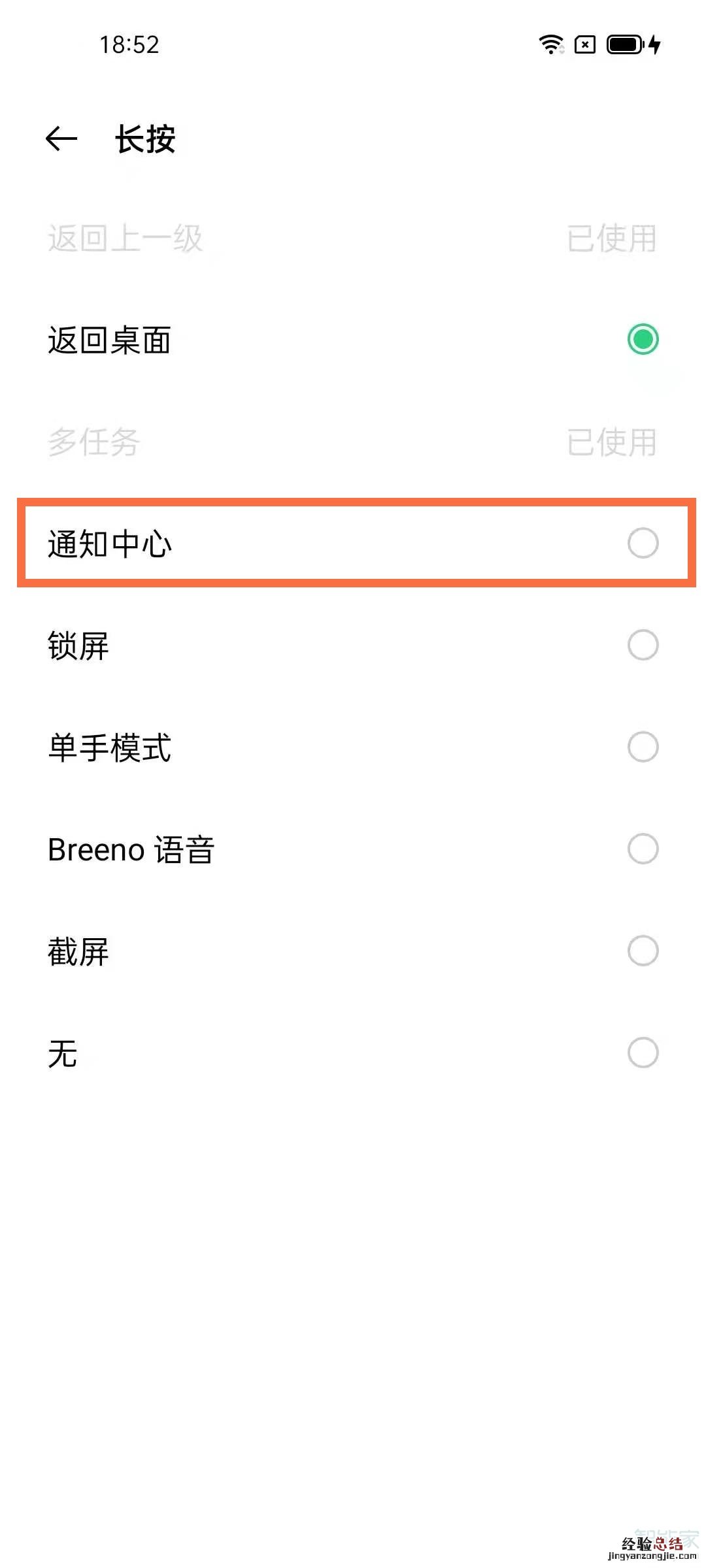Tap the charging bolt icon

[655, 44]
